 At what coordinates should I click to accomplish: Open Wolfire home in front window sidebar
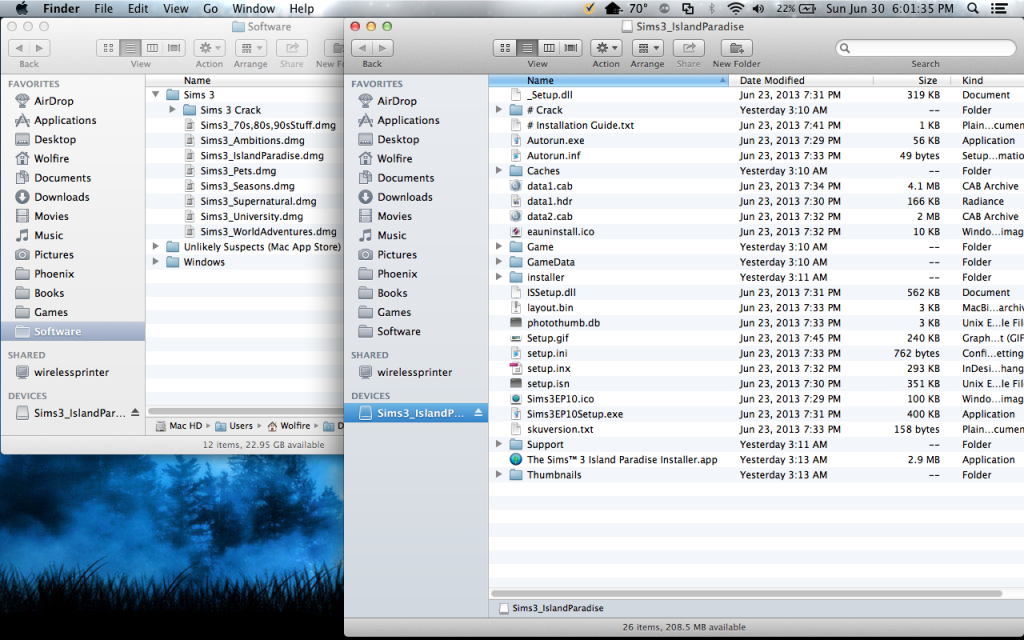point(394,159)
